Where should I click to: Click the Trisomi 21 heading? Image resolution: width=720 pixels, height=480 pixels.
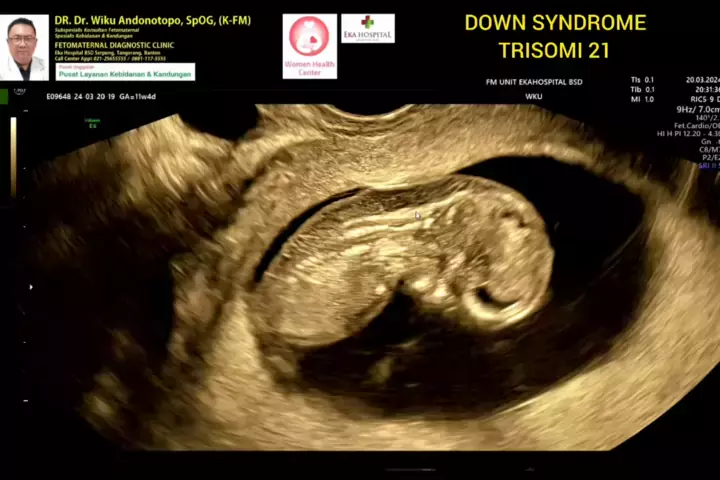click(555, 48)
